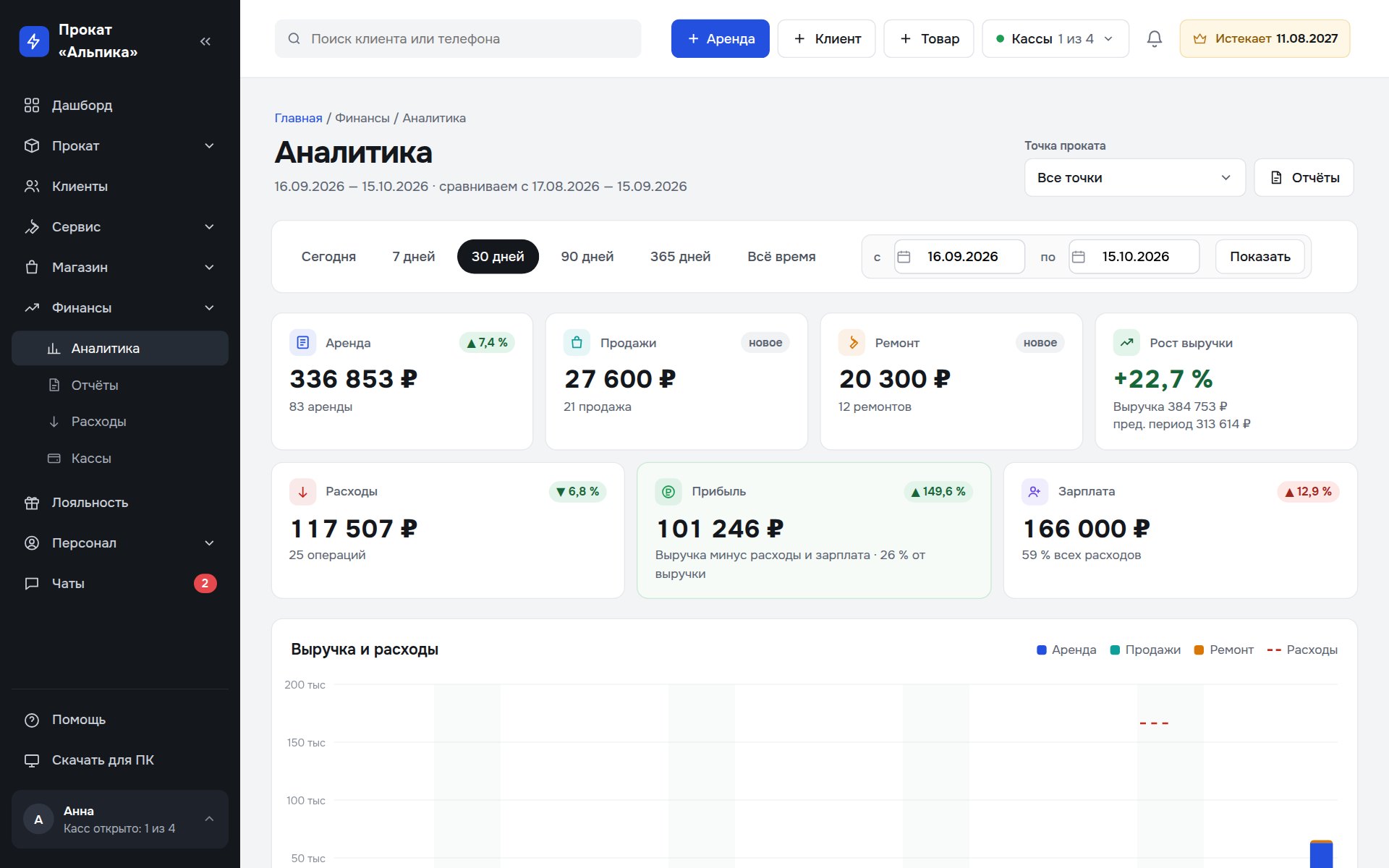1389x868 pixels.
Task: Click the Показать button
Action: [x=1260, y=257]
